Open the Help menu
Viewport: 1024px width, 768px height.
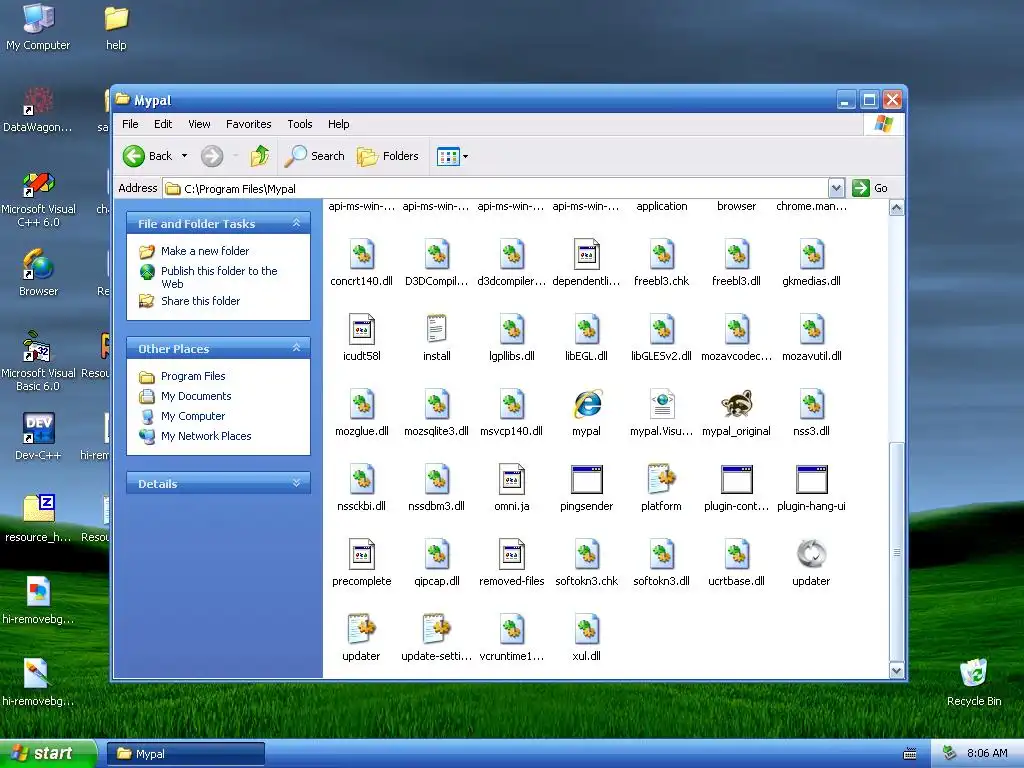click(x=338, y=124)
